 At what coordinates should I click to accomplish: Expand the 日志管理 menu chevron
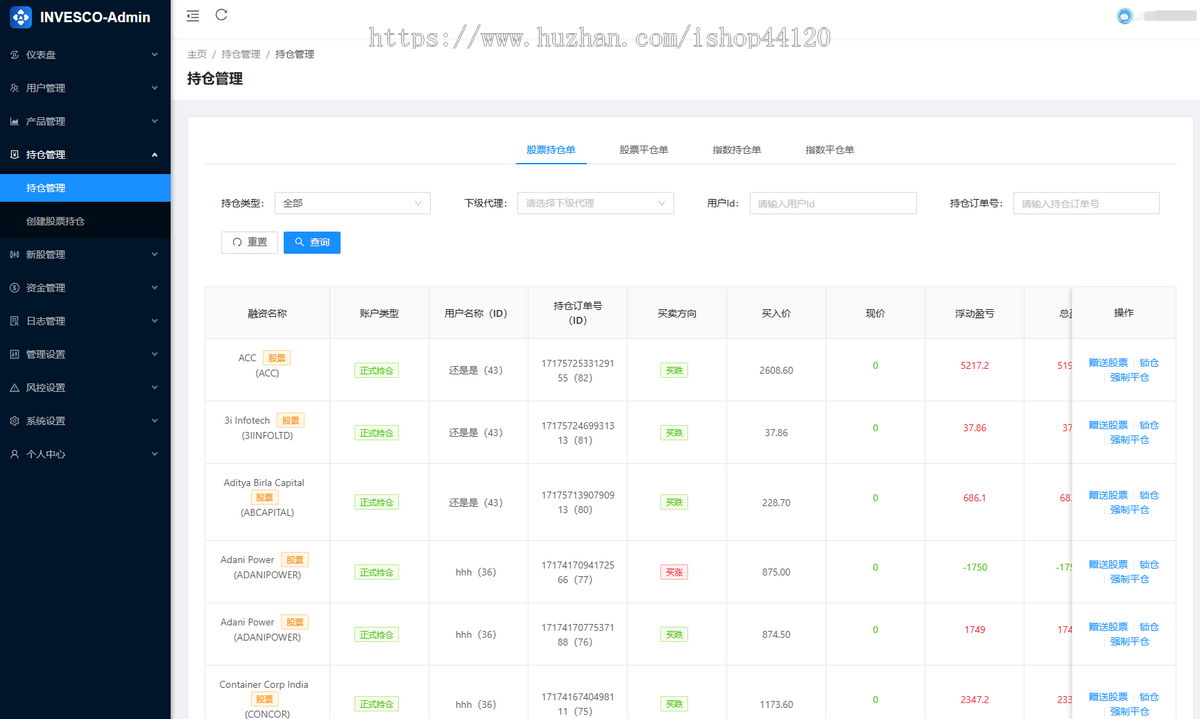coord(155,321)
